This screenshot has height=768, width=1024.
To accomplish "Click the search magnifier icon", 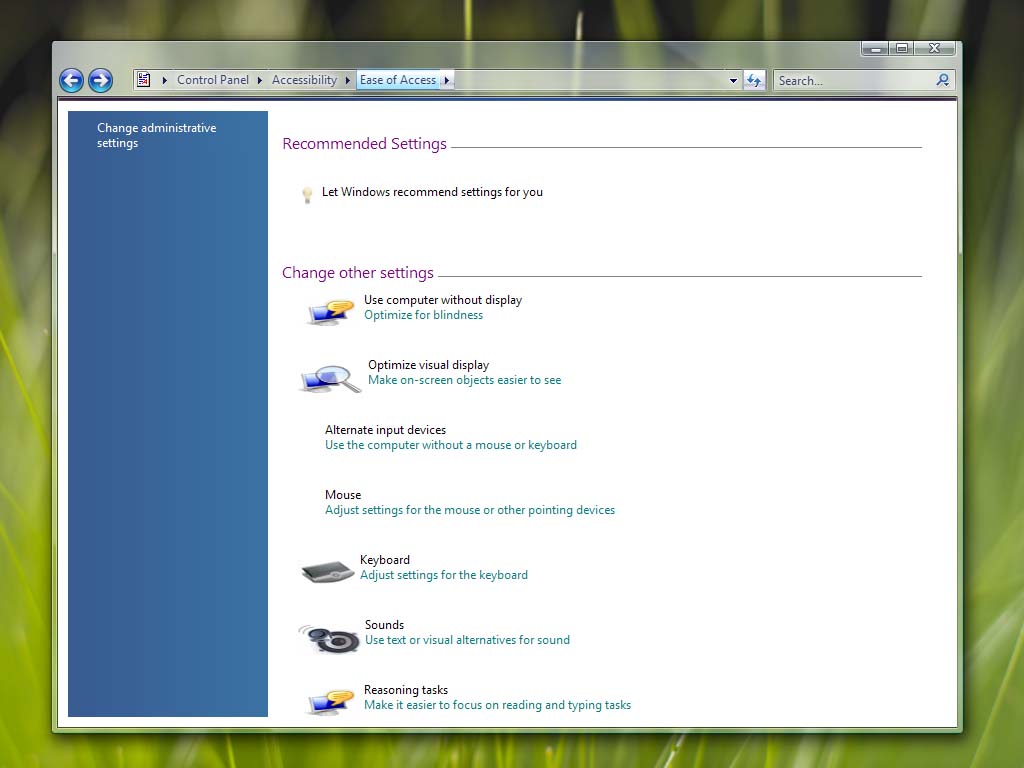I will click(942, 80).
